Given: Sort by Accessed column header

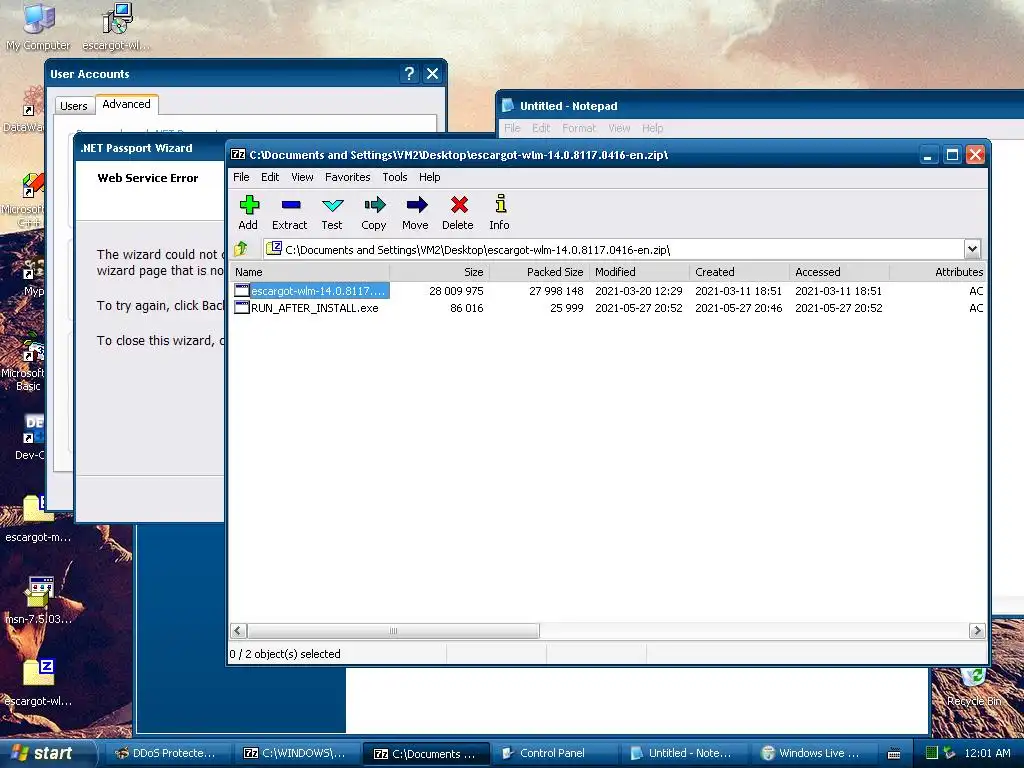Looking at the screenshot, I should click(839, 272).
